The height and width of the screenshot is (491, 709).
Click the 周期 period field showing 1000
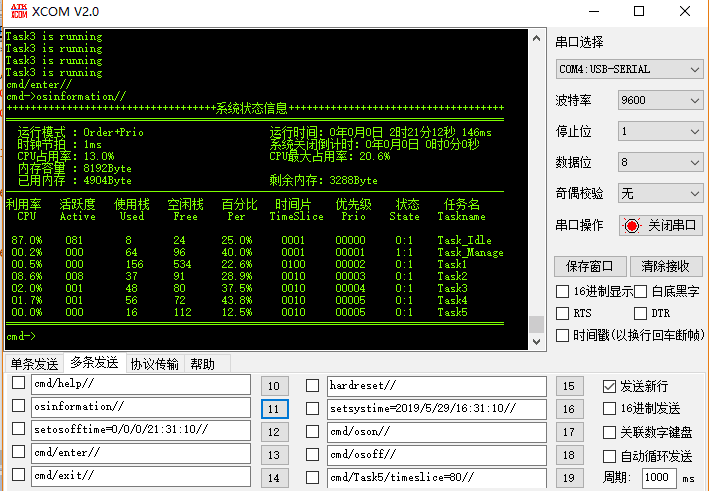[x=659, y=478]
